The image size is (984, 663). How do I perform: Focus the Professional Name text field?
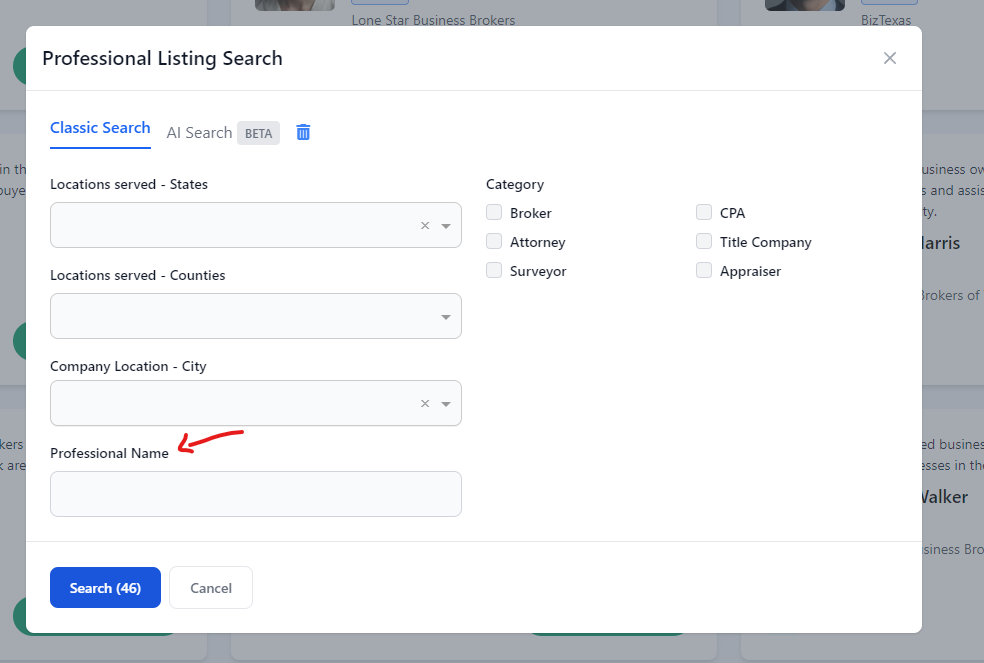pos(255,494)
